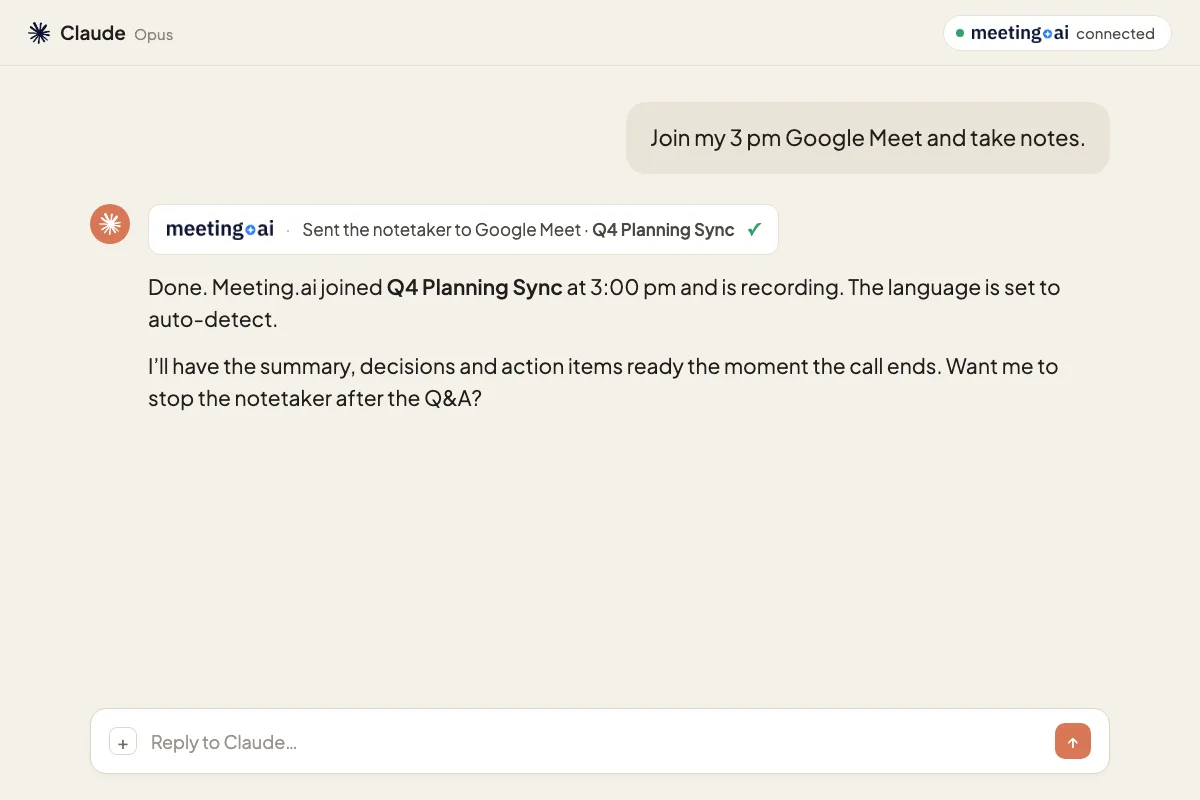Expand the meeting.ai tool call card

coord(463,229)
